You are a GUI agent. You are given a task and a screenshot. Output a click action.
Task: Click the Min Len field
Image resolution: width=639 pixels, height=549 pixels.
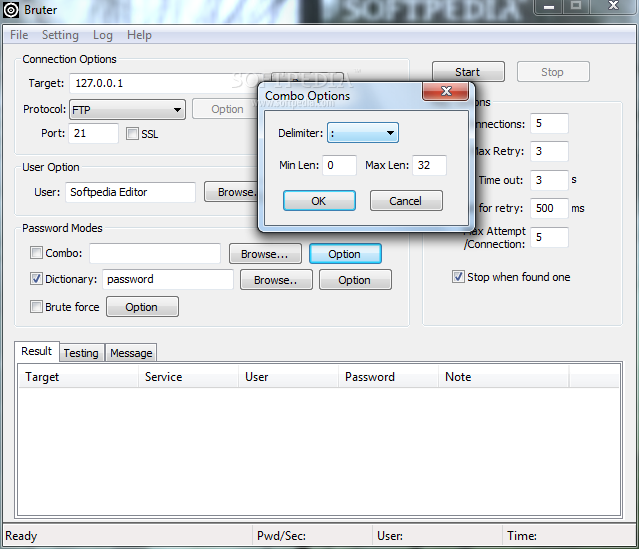339,165
